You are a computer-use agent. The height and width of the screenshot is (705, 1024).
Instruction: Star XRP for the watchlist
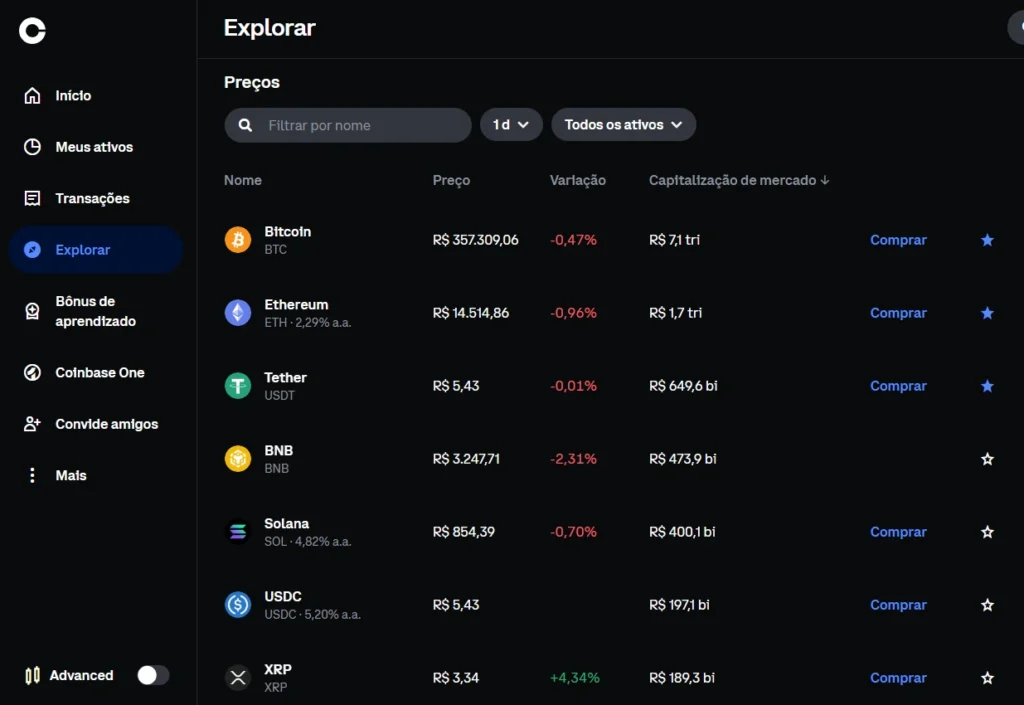[x=987, y=678]
